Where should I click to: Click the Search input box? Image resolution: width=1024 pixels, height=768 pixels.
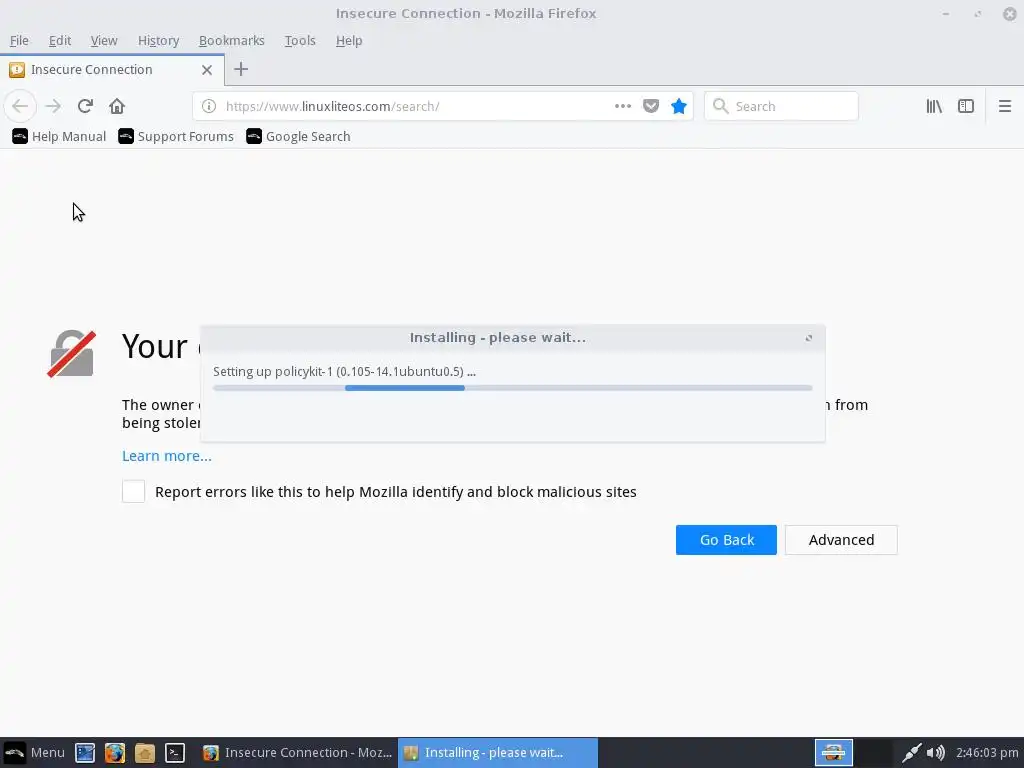tap(781, 106)
